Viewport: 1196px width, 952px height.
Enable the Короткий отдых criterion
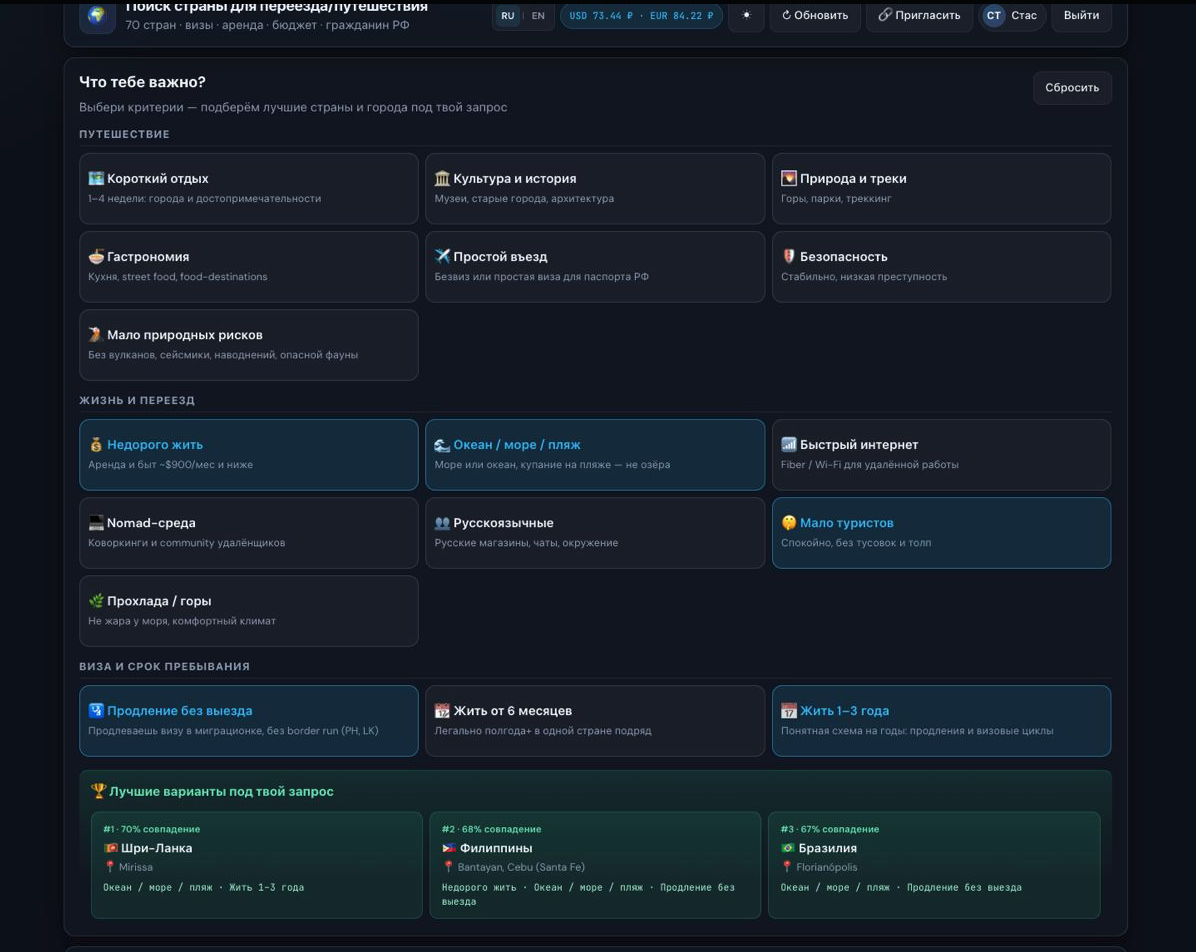[x=249, y=188]
